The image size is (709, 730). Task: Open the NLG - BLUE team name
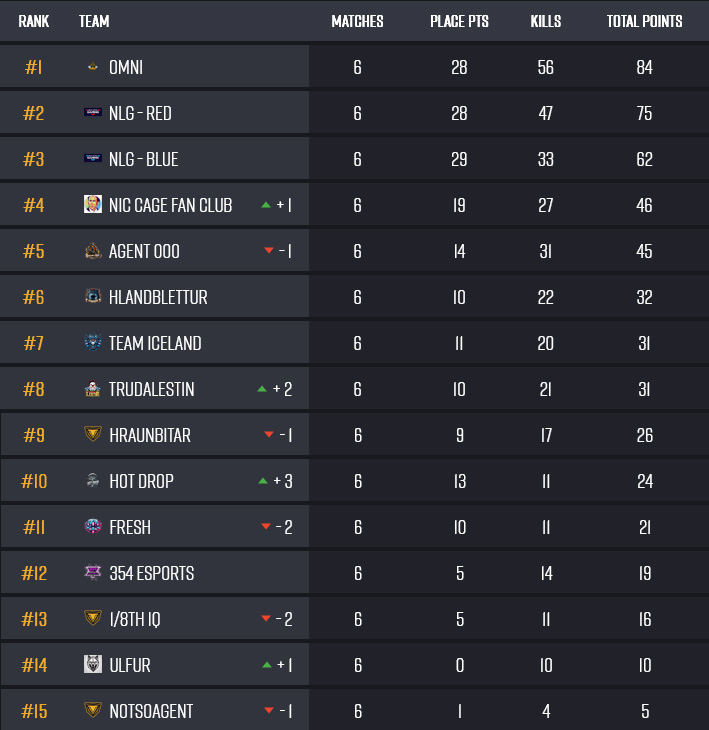[x=143, y=159]
